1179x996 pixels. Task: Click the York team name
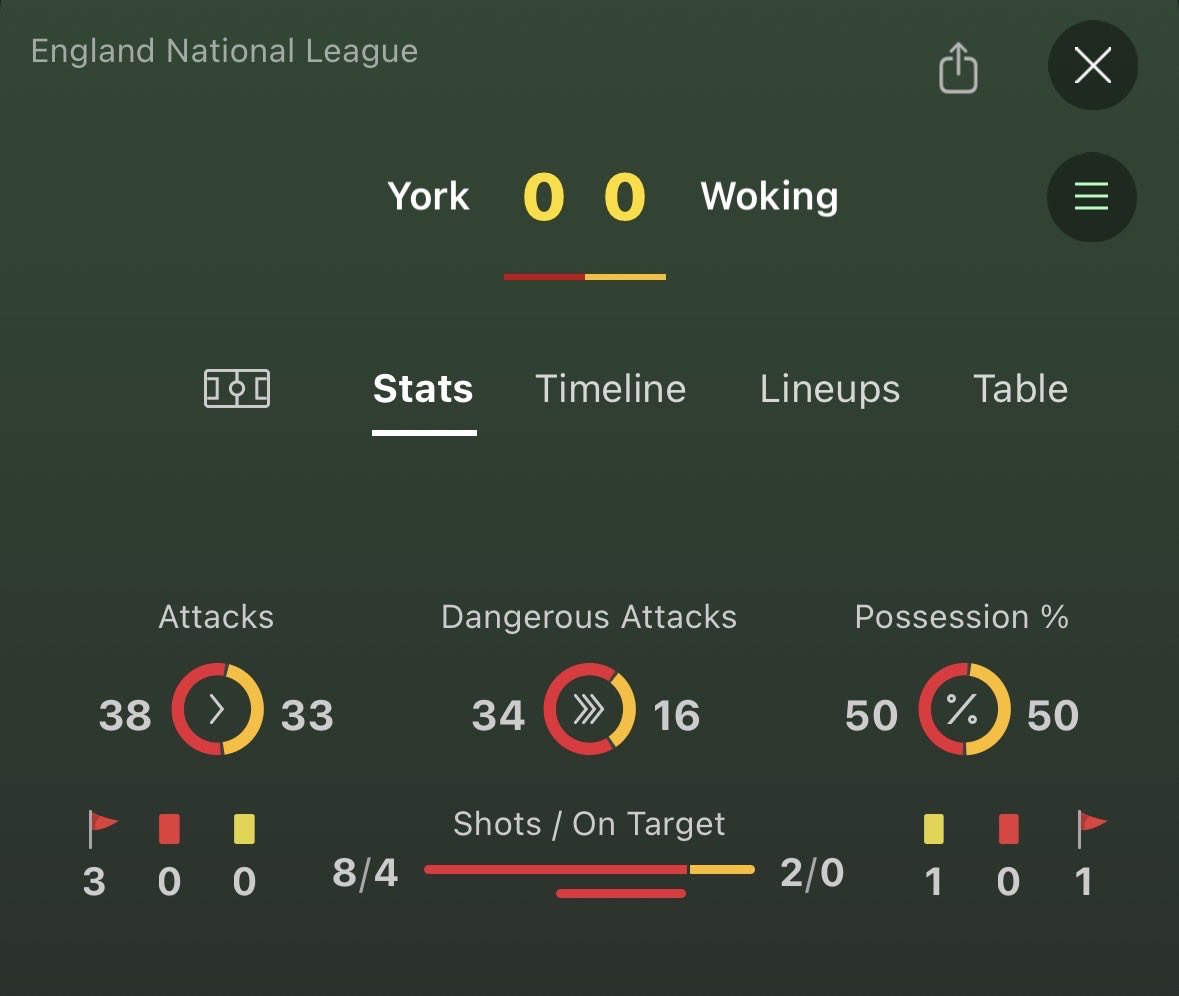click(428, 197)
